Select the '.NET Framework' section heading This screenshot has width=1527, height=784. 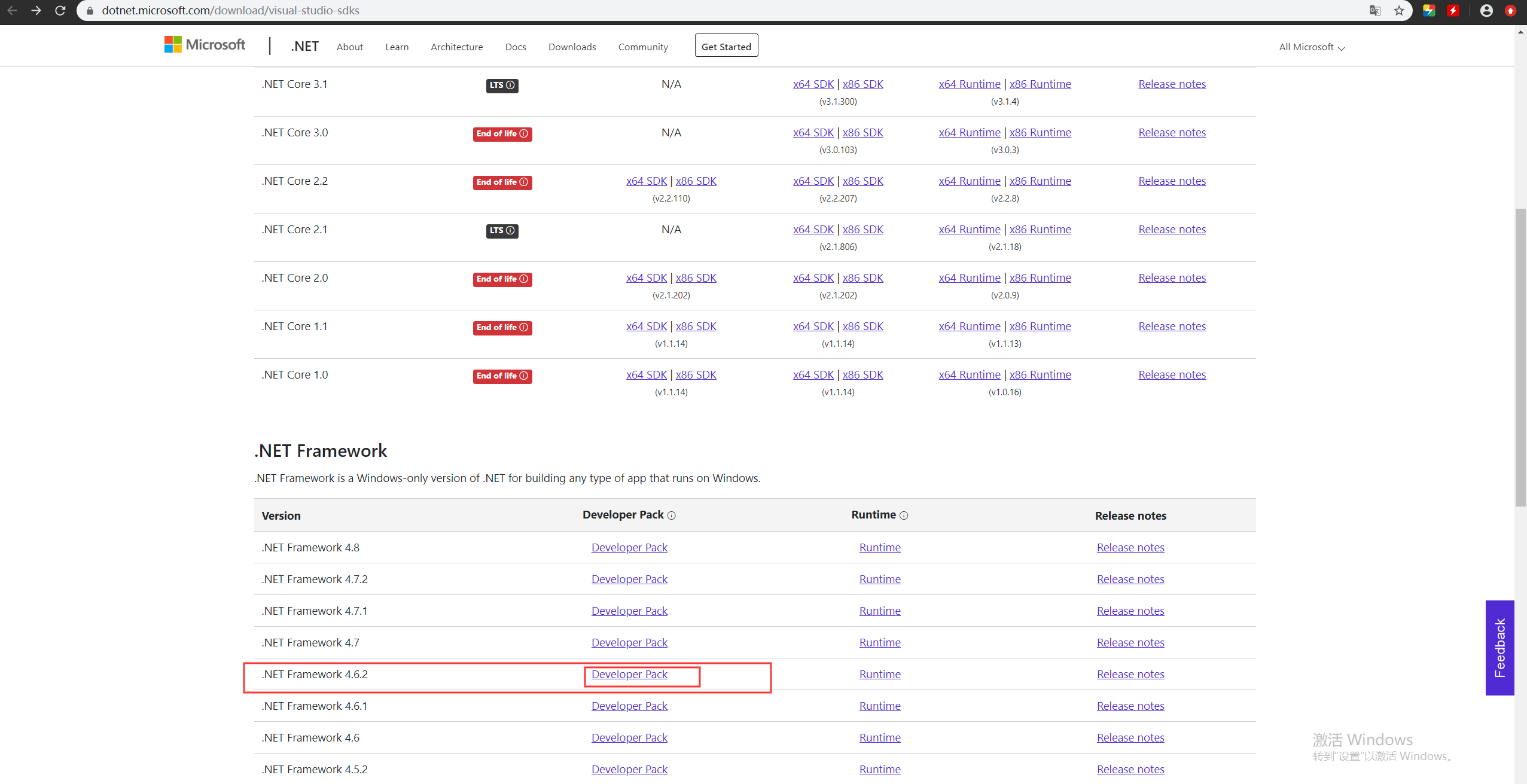click(x=321, y=450)
